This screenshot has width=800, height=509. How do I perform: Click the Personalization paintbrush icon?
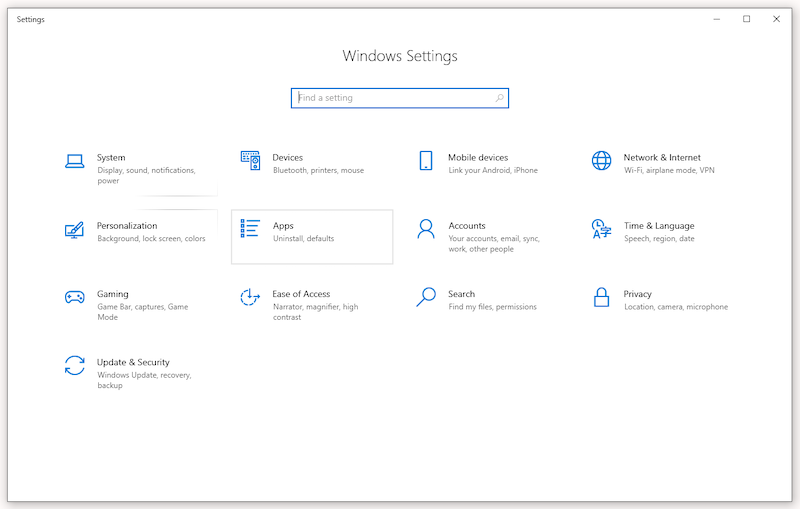[x=74, y=229]
